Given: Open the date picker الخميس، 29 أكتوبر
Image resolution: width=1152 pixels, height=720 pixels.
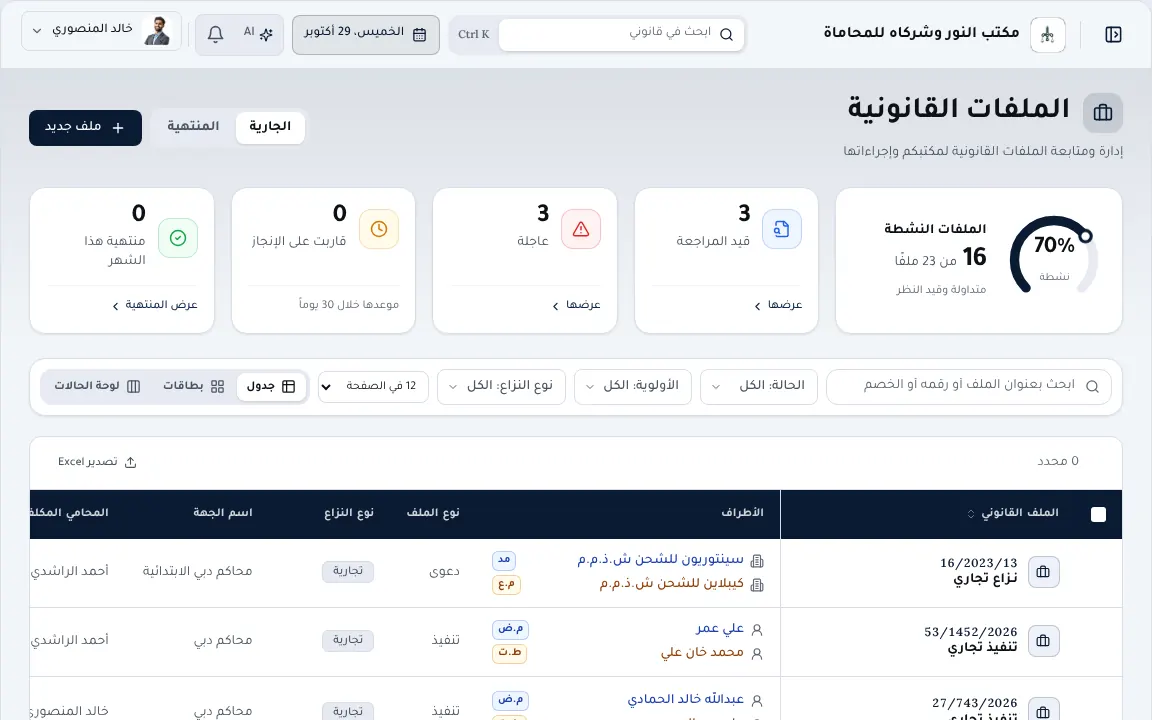Looking at the screenshot, I should point(366,35).
